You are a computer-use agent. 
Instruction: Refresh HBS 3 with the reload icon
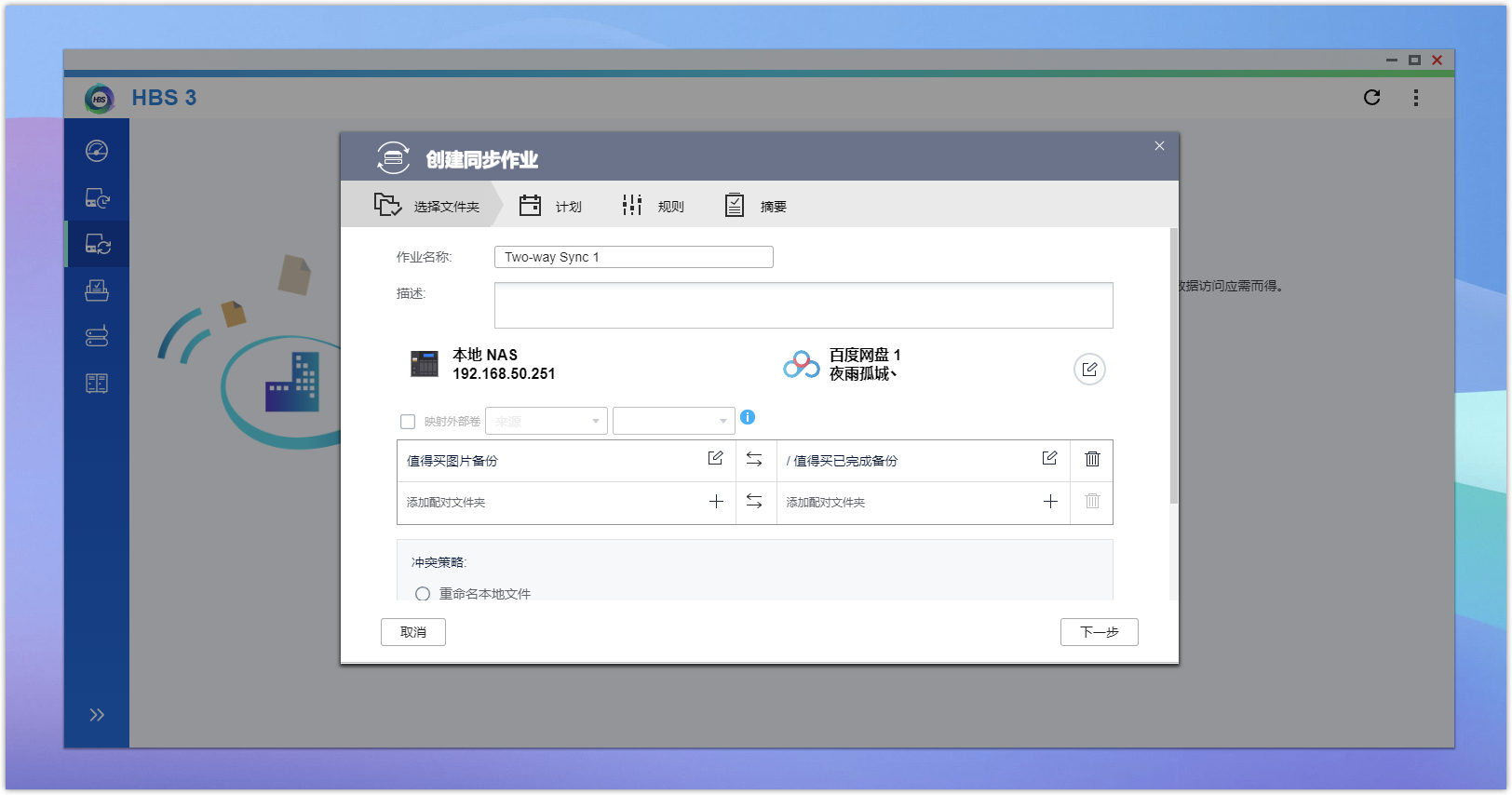[x=1371, y=98]
